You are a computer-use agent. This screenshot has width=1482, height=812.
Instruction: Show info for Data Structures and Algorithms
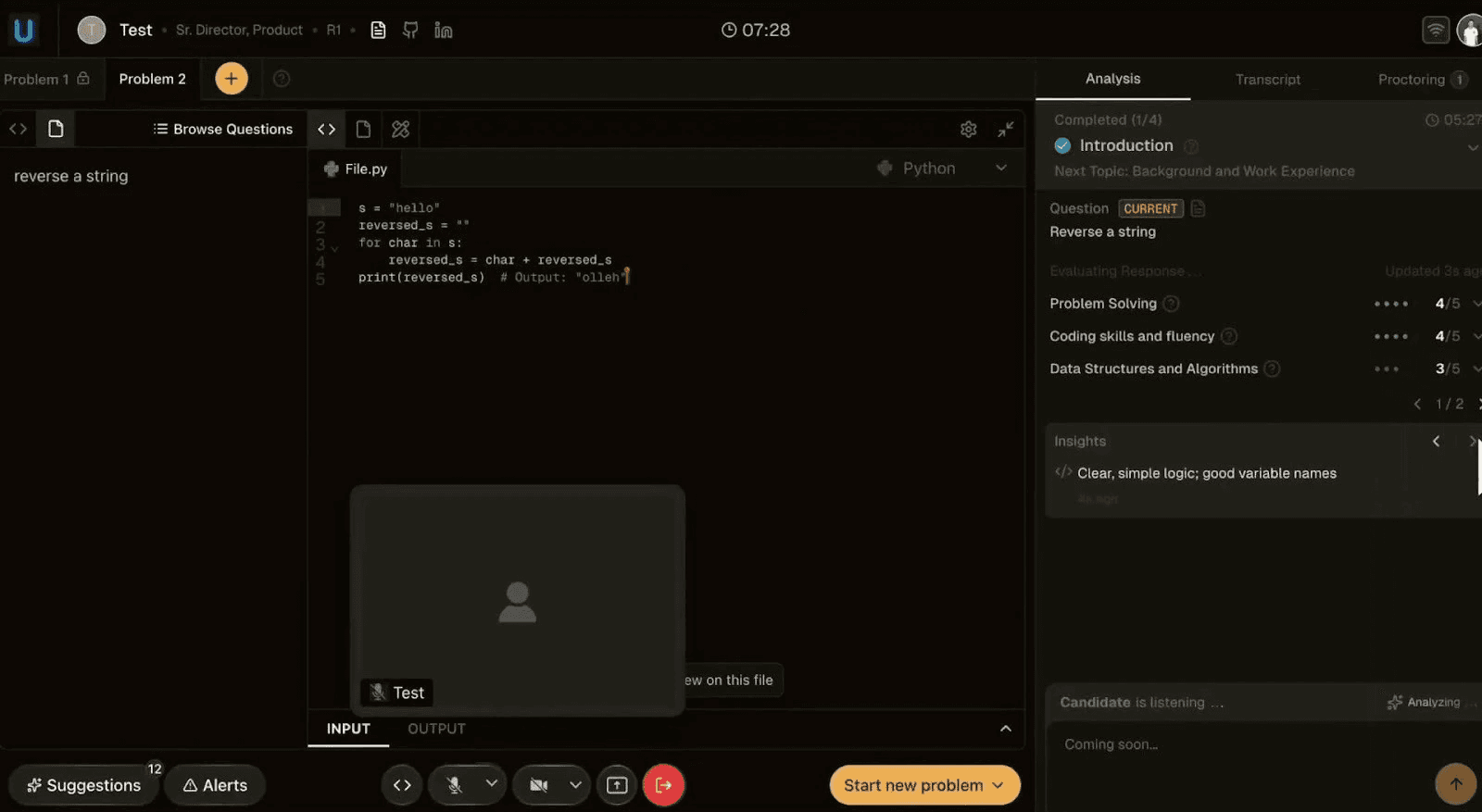click(x=1273, y=369)
